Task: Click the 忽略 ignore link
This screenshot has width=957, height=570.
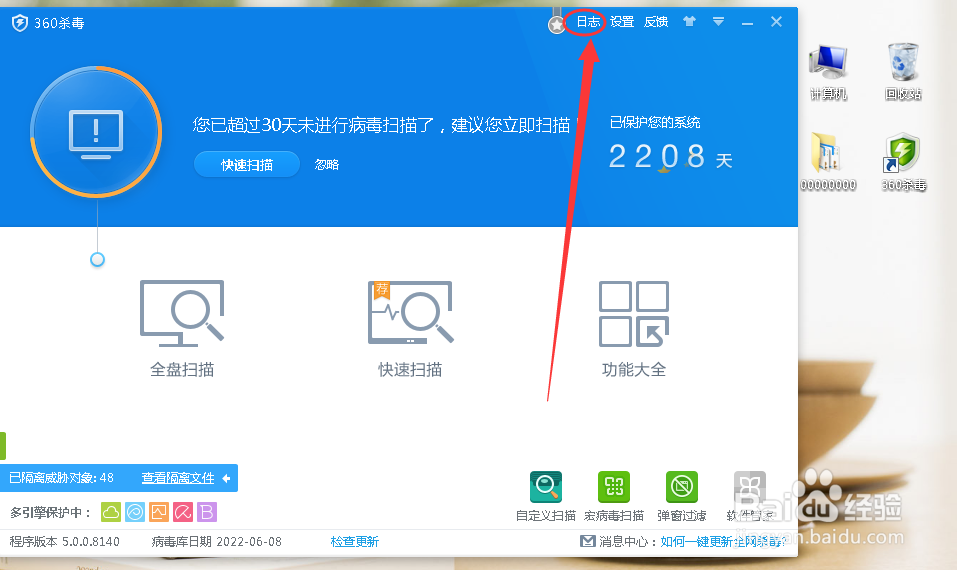Action: [327, 165]
